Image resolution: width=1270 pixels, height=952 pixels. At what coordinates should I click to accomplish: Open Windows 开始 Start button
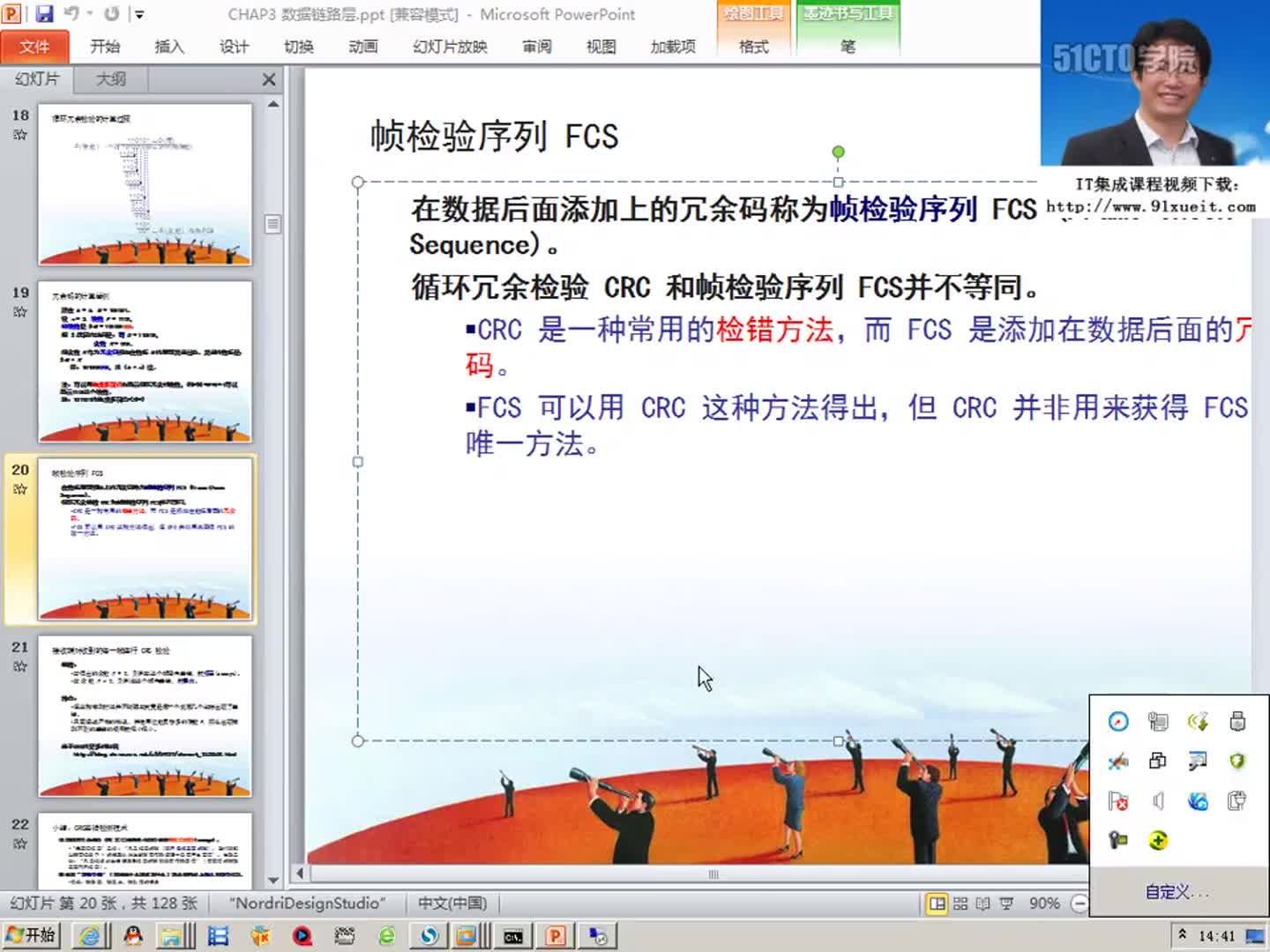[x=31, y=935]
